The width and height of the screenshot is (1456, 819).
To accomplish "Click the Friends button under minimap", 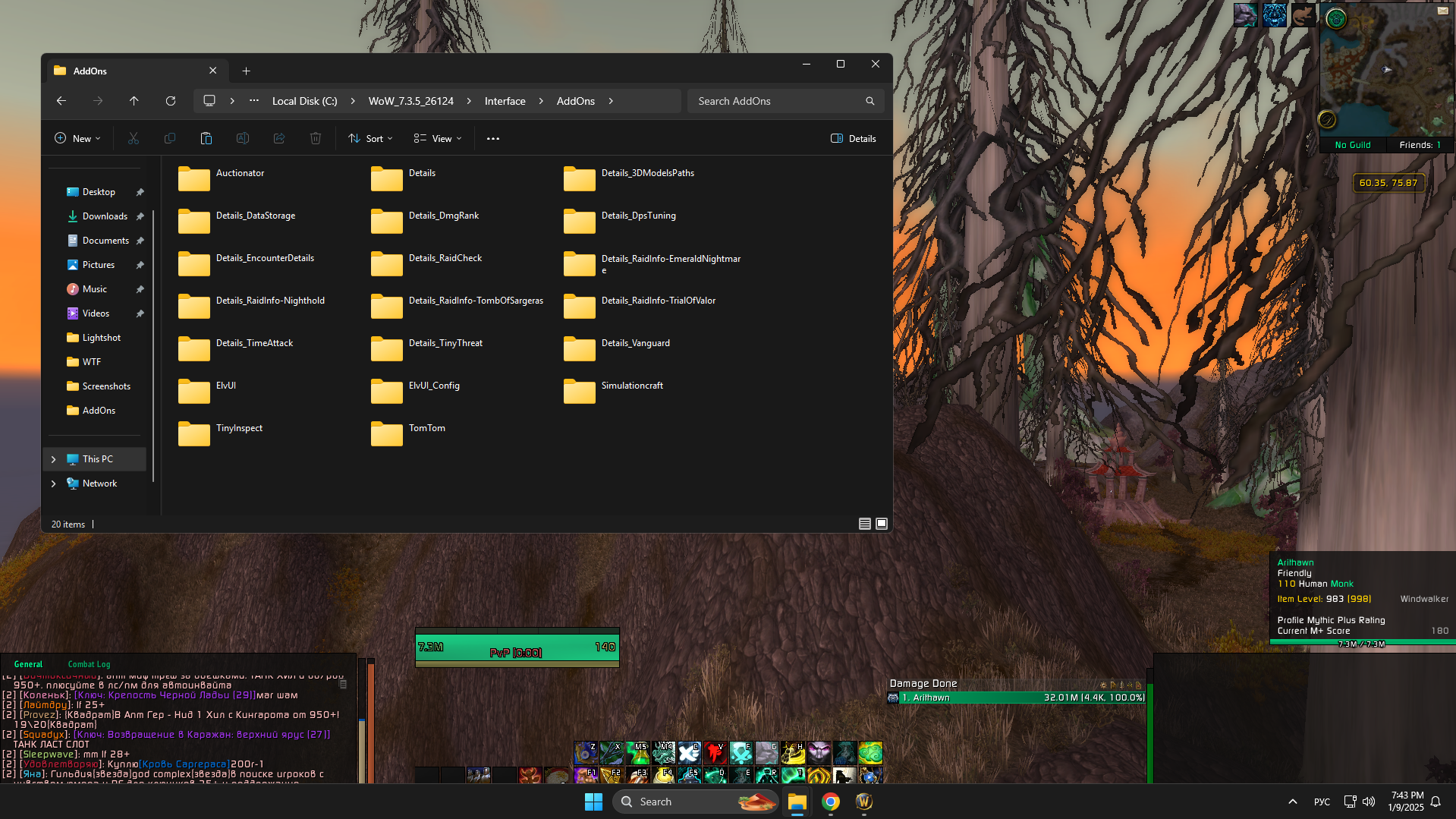I will (1420, 145).
